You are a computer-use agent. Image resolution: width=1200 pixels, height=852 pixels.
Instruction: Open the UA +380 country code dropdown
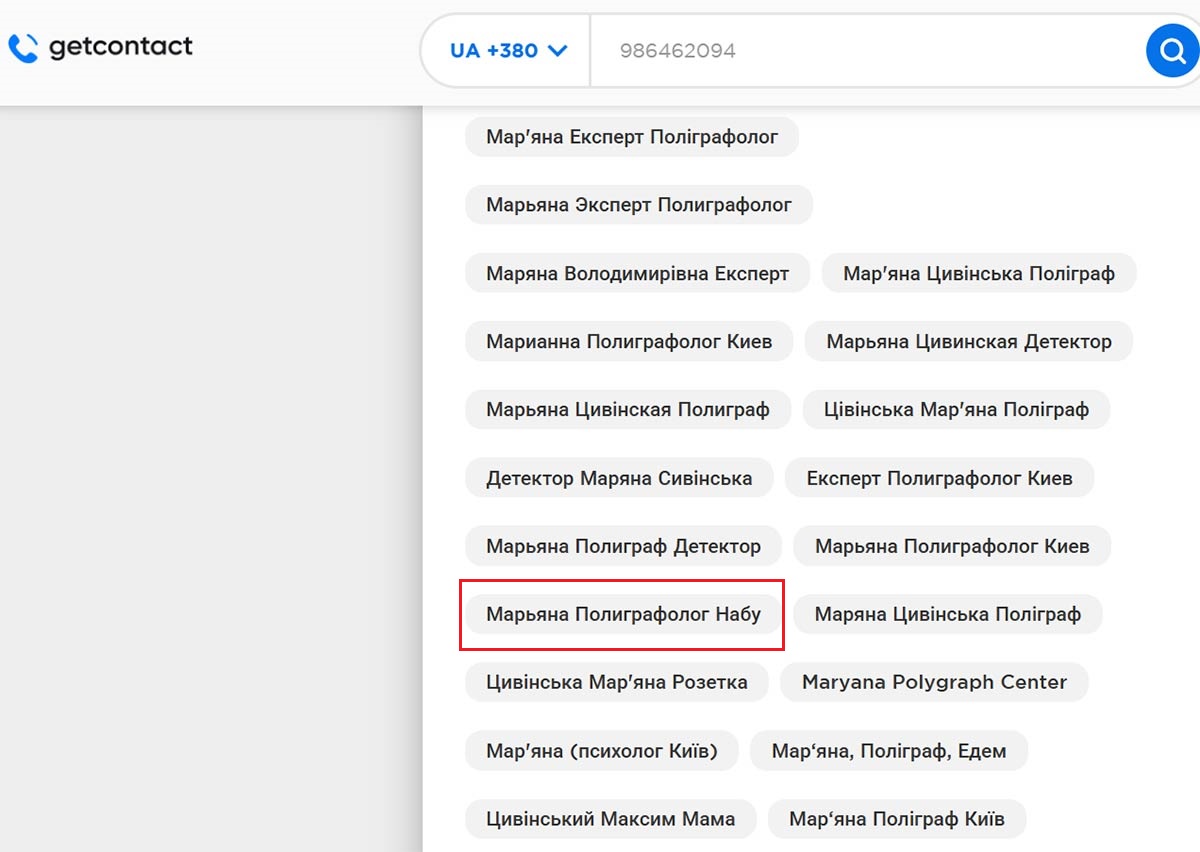pos(508,50)
